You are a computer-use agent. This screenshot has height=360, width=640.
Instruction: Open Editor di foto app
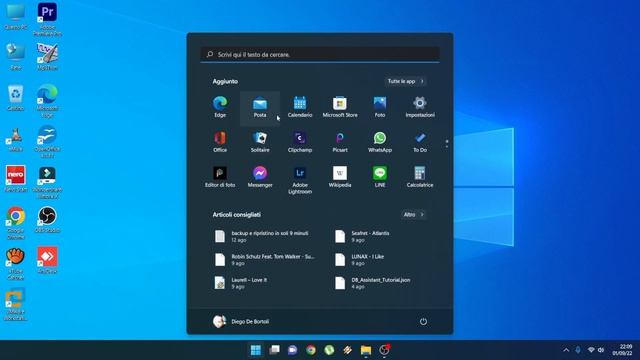220,177
